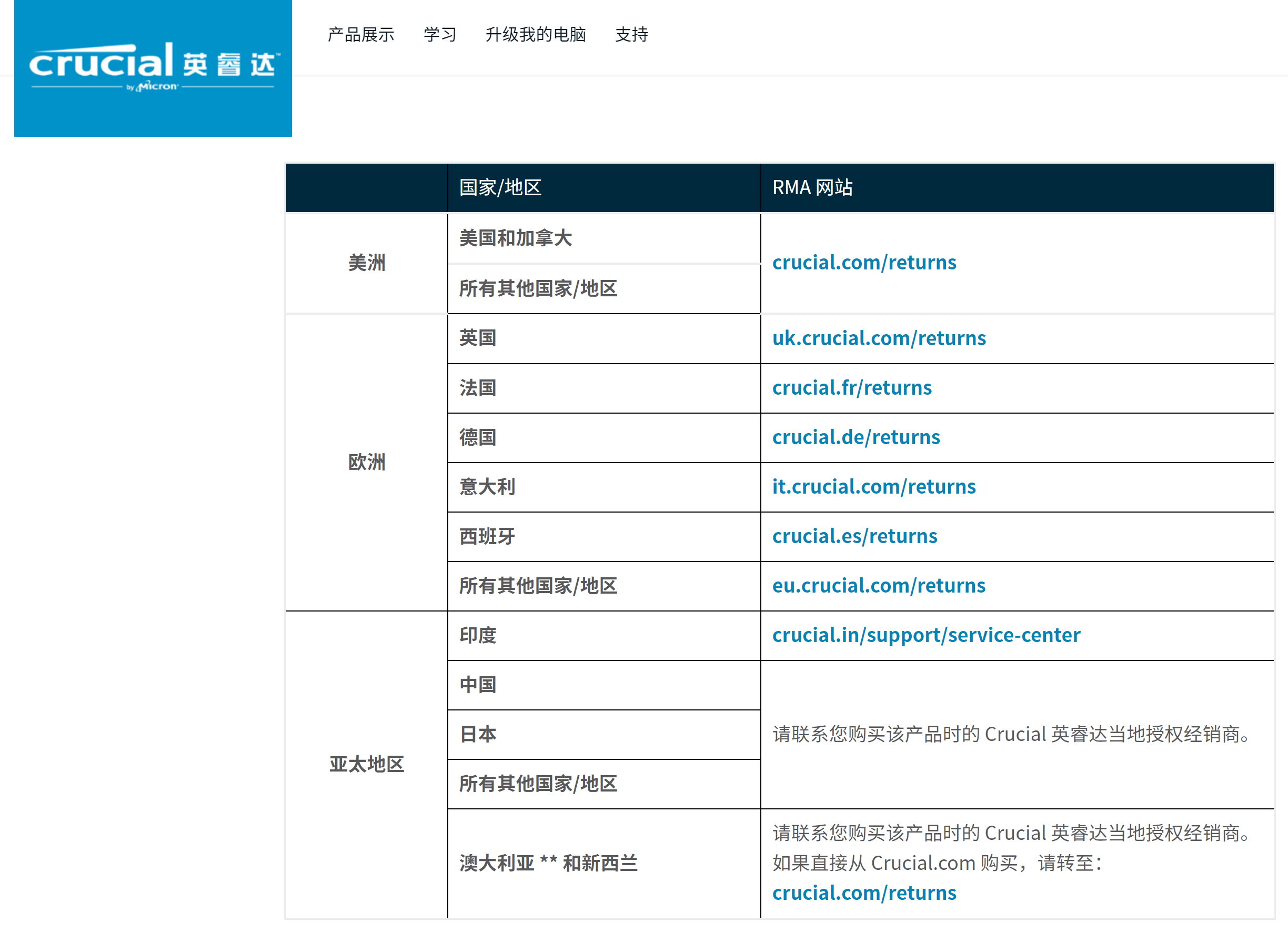Screen dimensions: 1288x932
Task: Open the crucial.de/returns link
Action: pyautogui.click(x=856, y=437)
